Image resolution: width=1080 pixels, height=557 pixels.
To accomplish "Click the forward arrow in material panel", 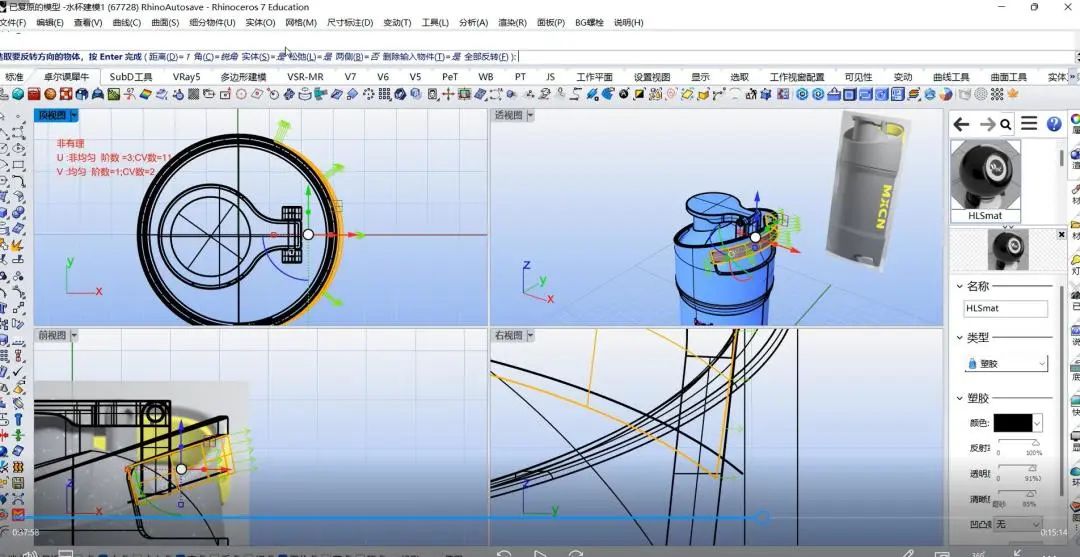I will pyautogui.click(x=987, y=124).
